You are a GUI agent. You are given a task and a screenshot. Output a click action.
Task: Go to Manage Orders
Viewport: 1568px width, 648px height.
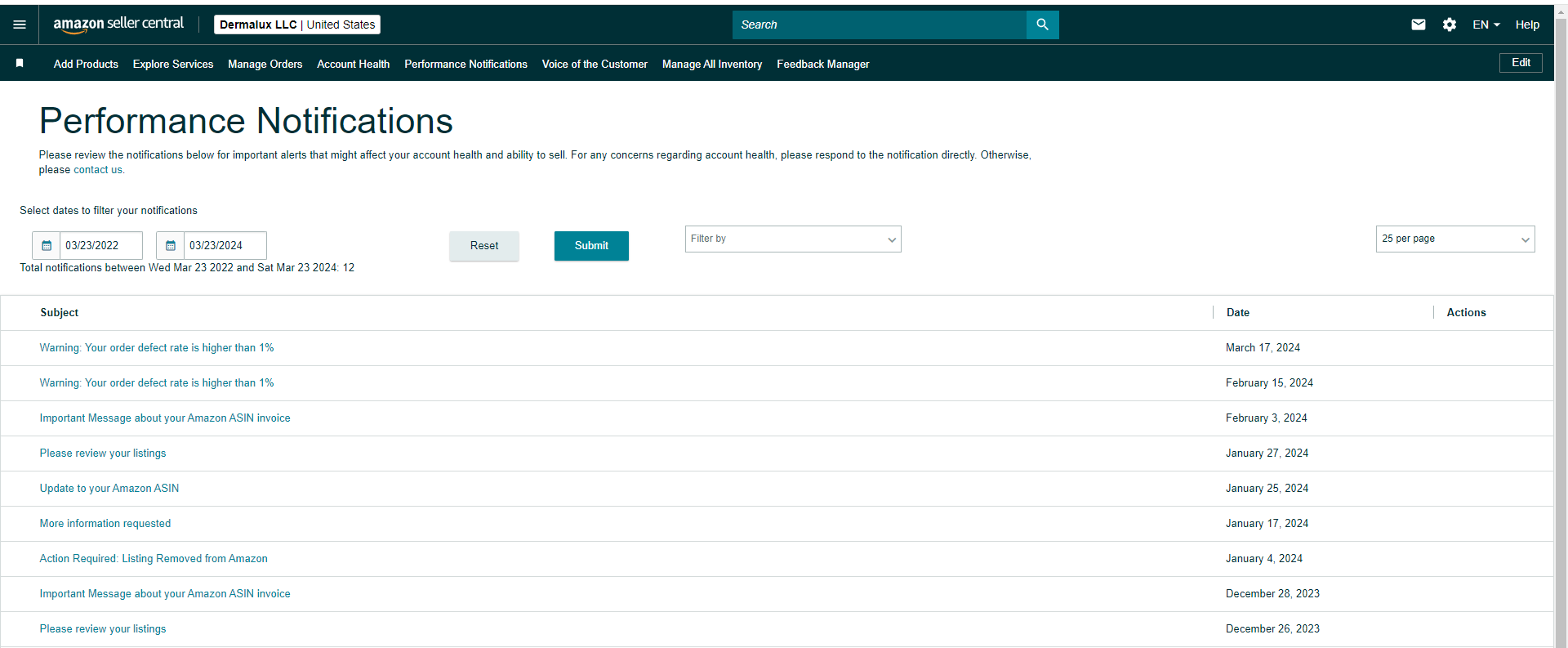coord(265,64)
